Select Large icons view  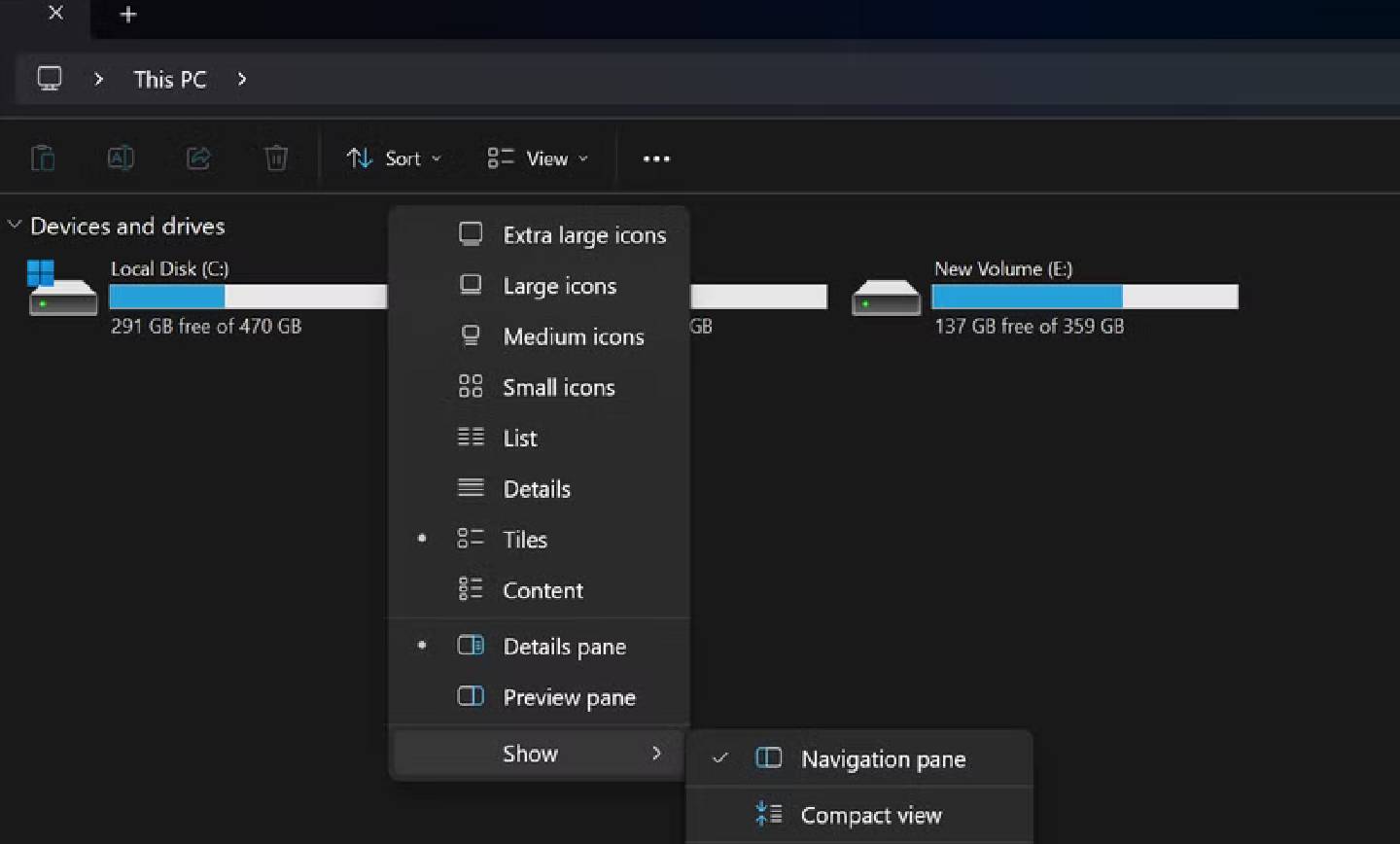pos(540,286)
